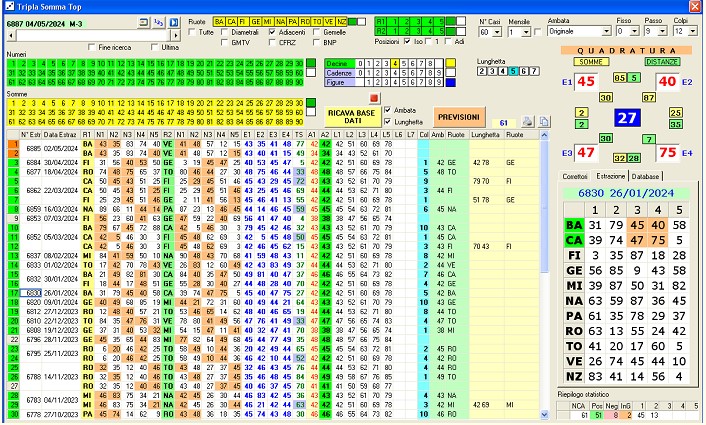
Task: Open the Fisso dropdown
Action: click(634, 31)
